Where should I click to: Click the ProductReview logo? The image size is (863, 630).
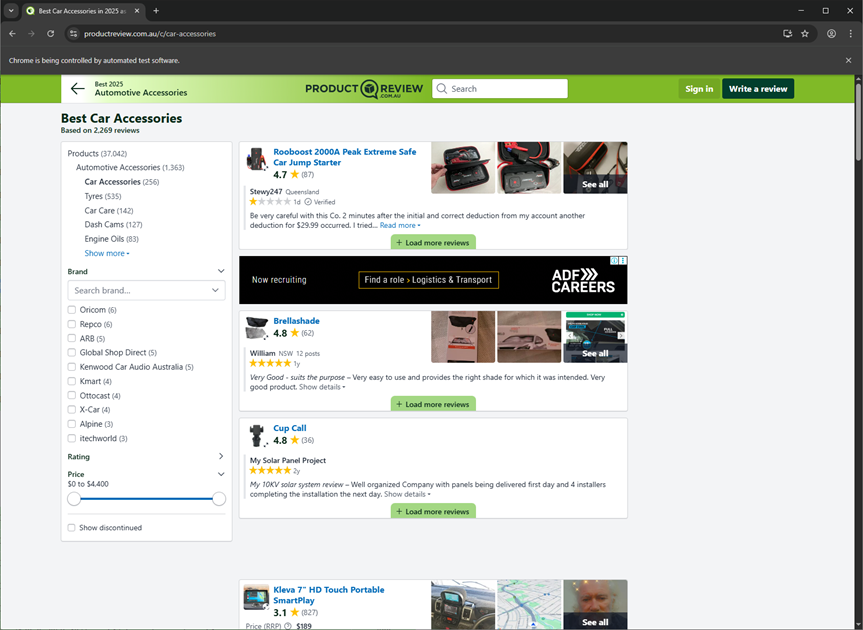365,89
